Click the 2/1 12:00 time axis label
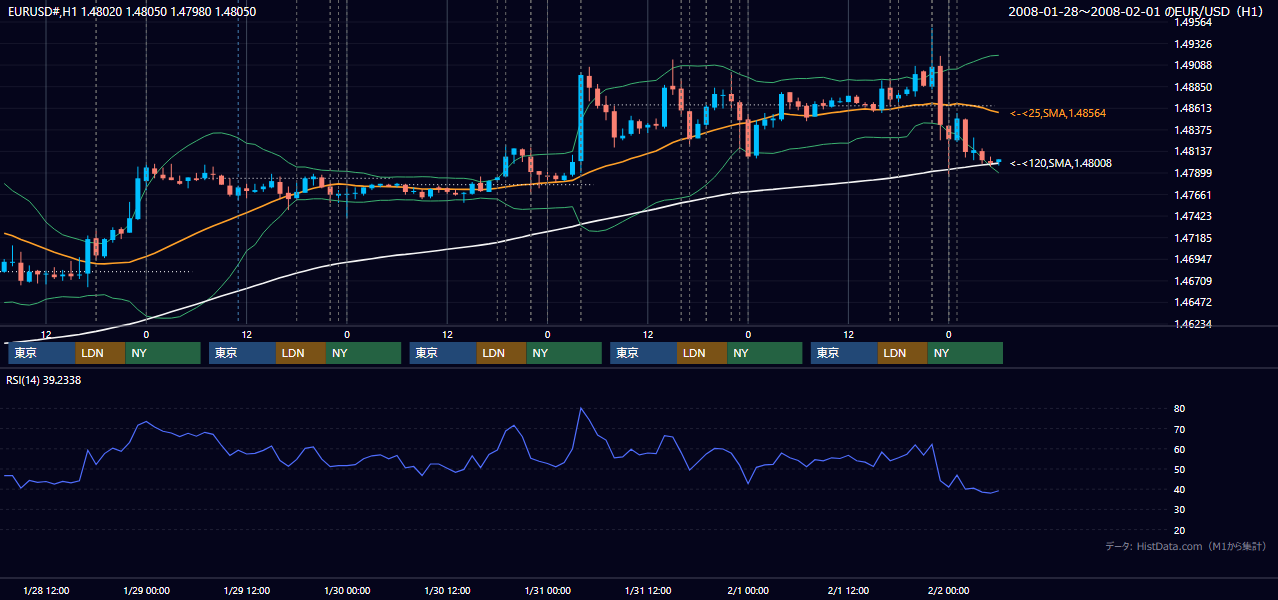The width and height of the screenshot is (1278, 600). [848, 590]
